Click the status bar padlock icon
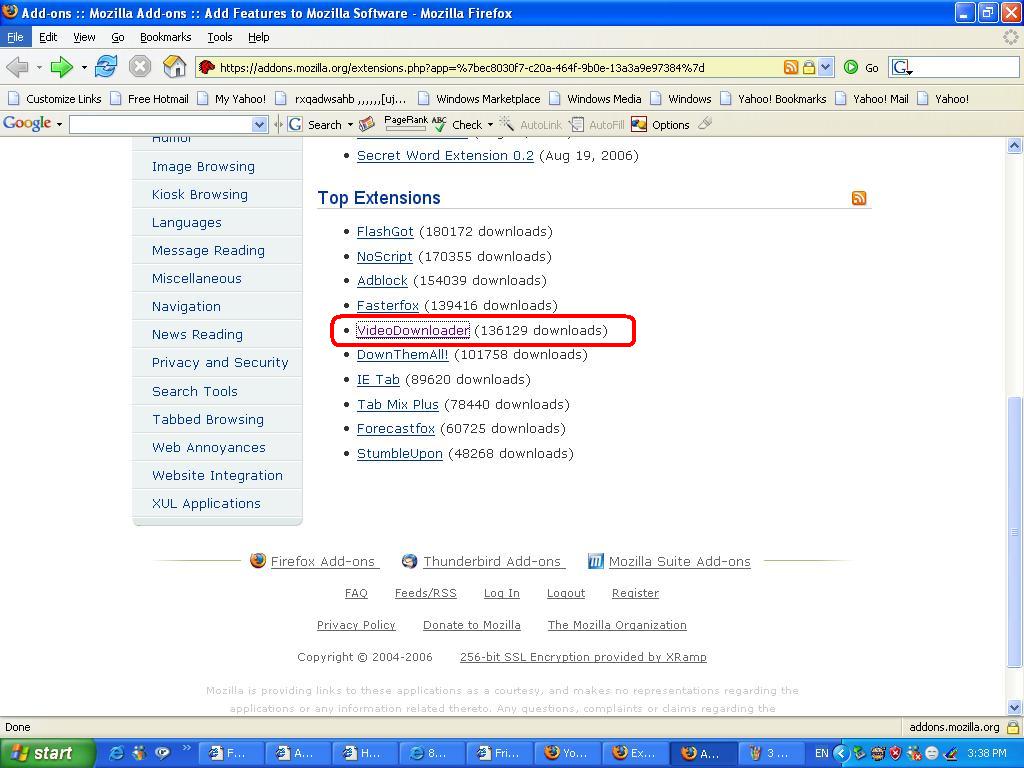 pyautogui.click(x=1013, y=727)
